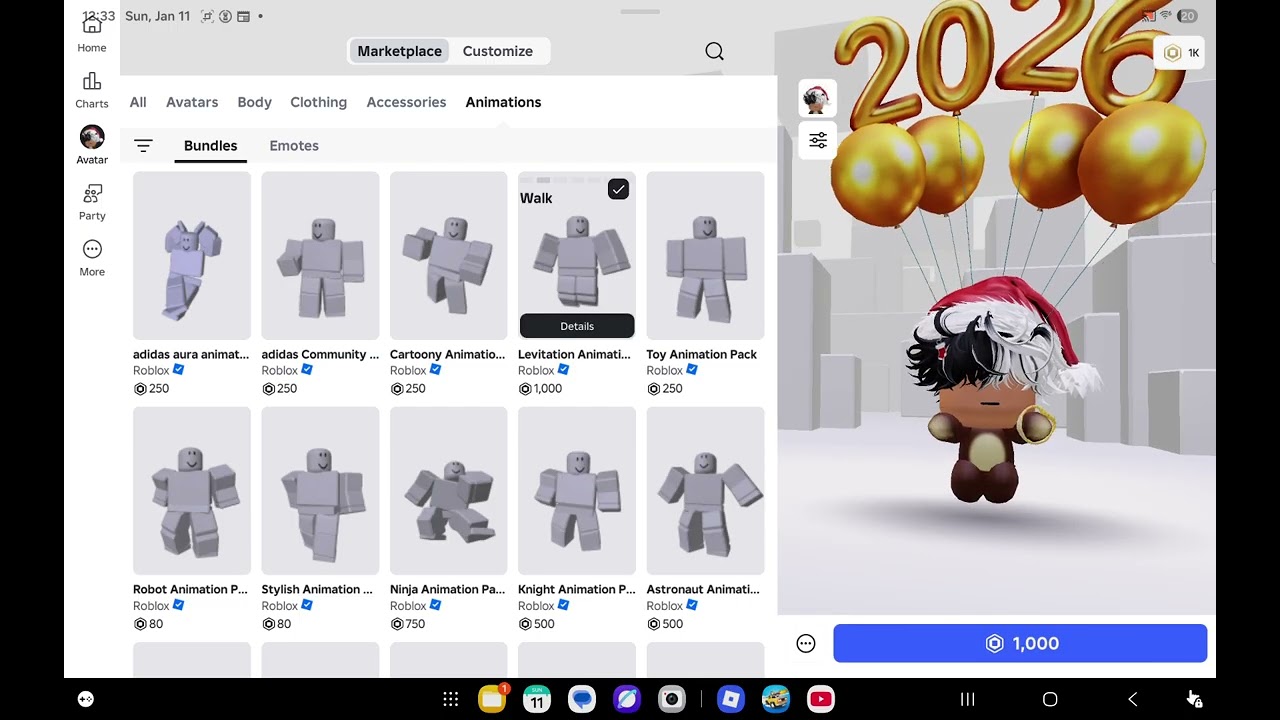Click the 750 price of Ninja pack
Screen dimensions: 1280x720
point(416,624)
